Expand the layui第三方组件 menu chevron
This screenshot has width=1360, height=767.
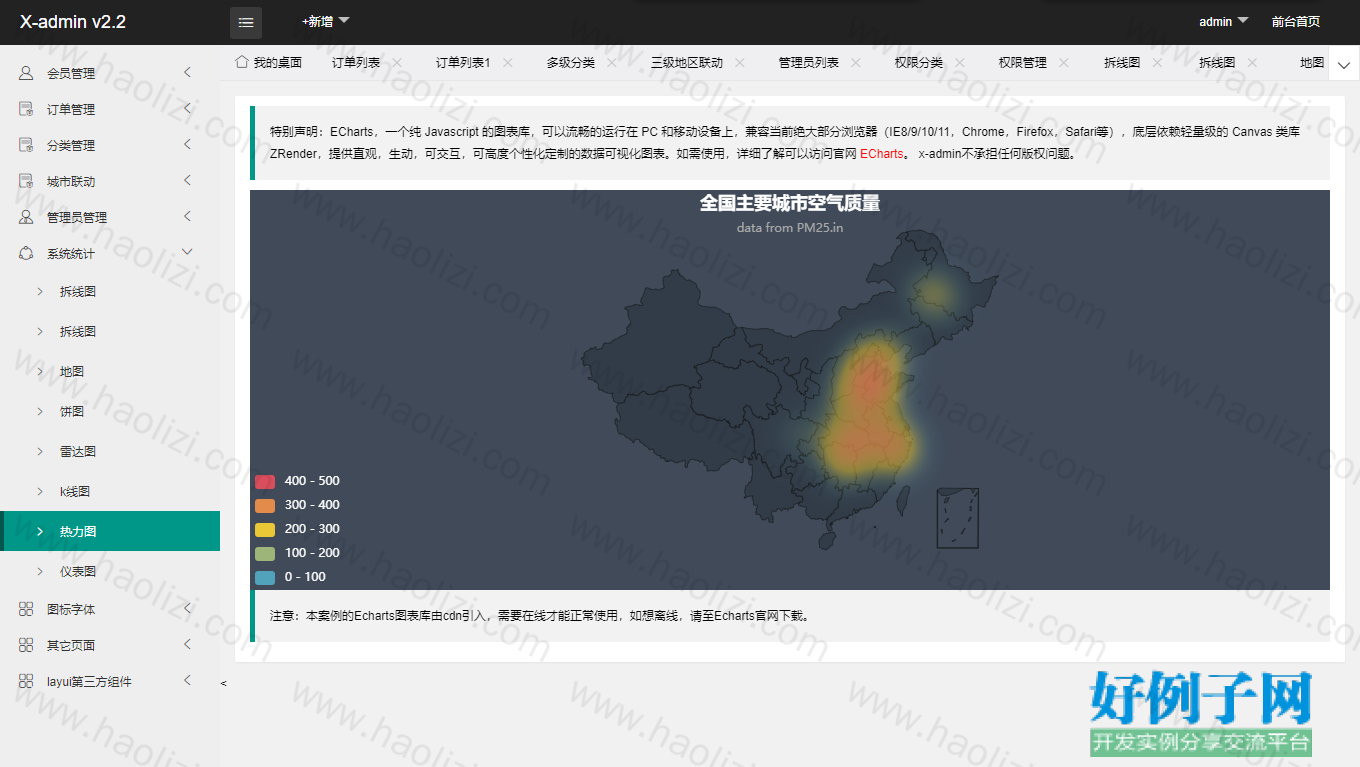[x=187, y=680]
